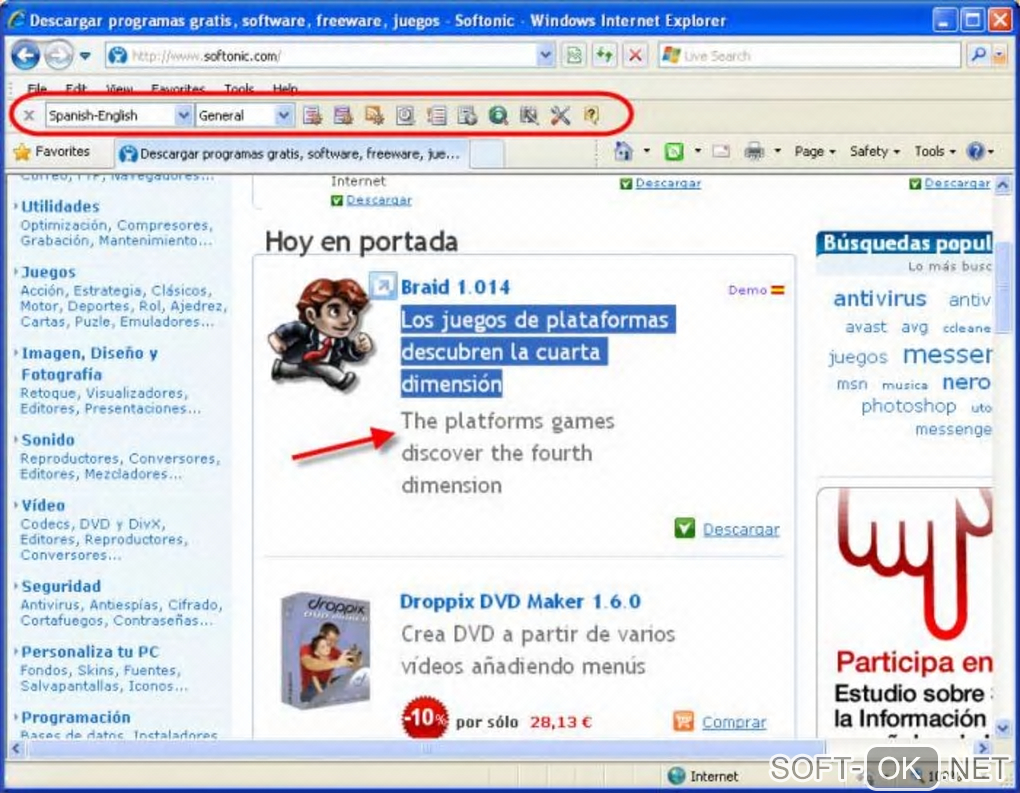Open the Help menu
This screenshot has width=1020, height=793.
coord(285,88)
